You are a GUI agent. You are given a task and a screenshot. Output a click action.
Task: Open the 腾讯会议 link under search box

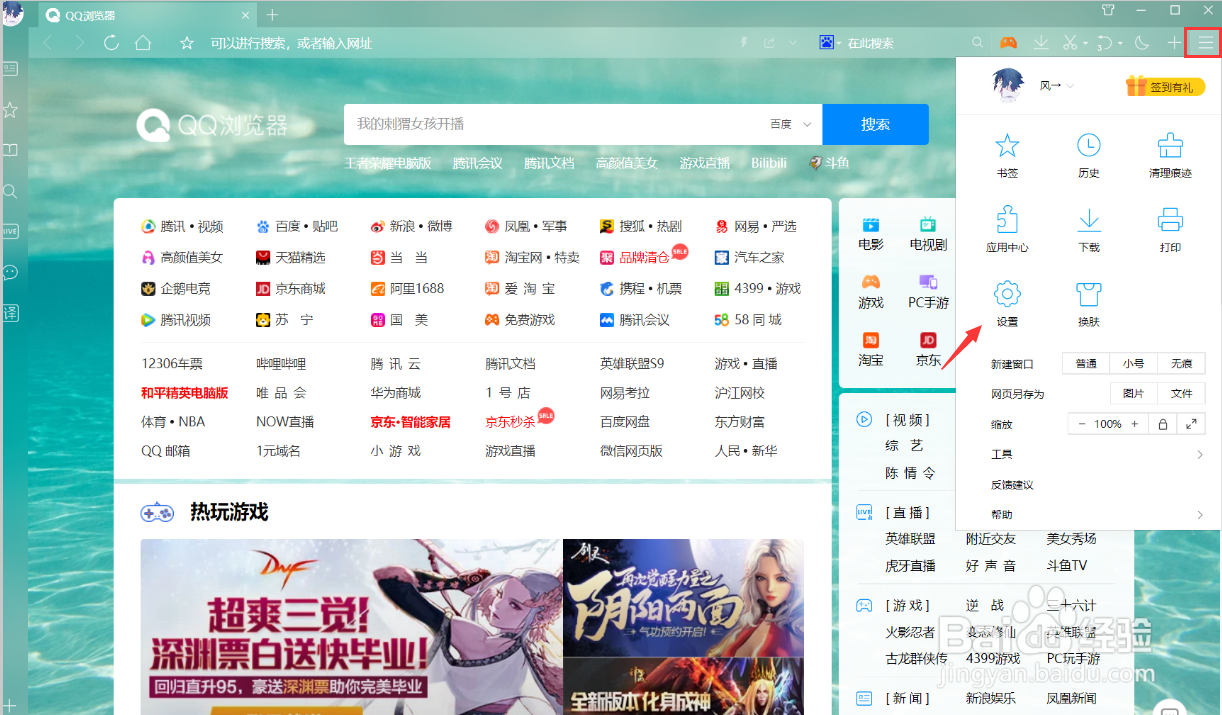click(x=477, y=163)
